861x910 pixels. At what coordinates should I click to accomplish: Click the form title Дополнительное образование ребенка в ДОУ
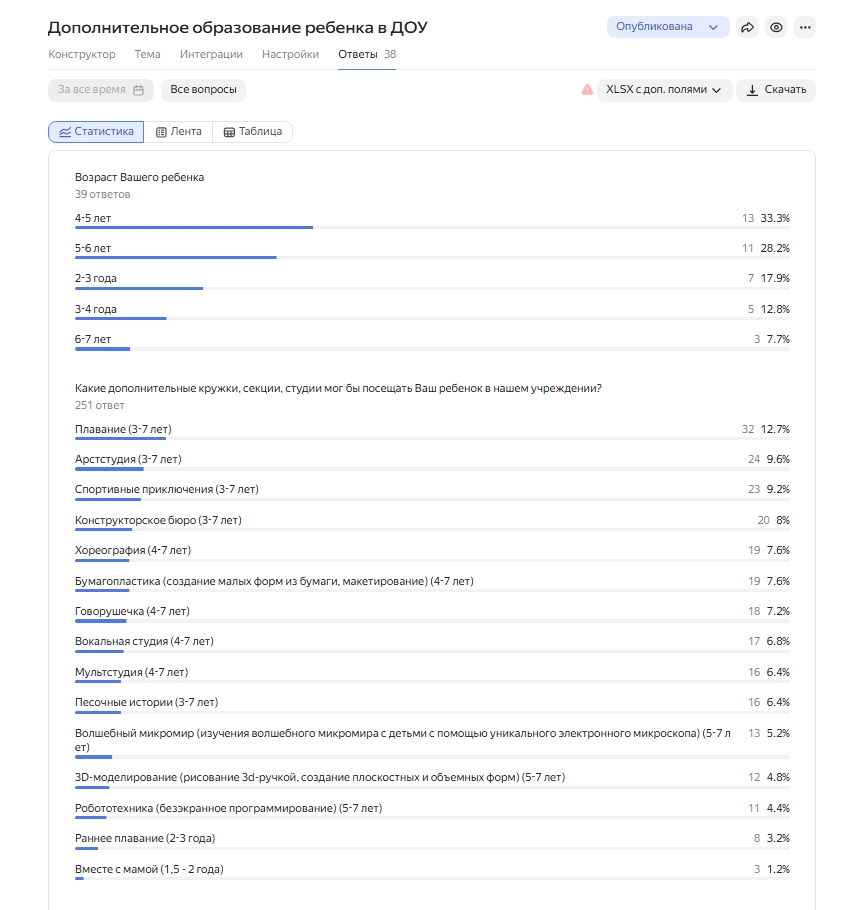click(237, 28)
